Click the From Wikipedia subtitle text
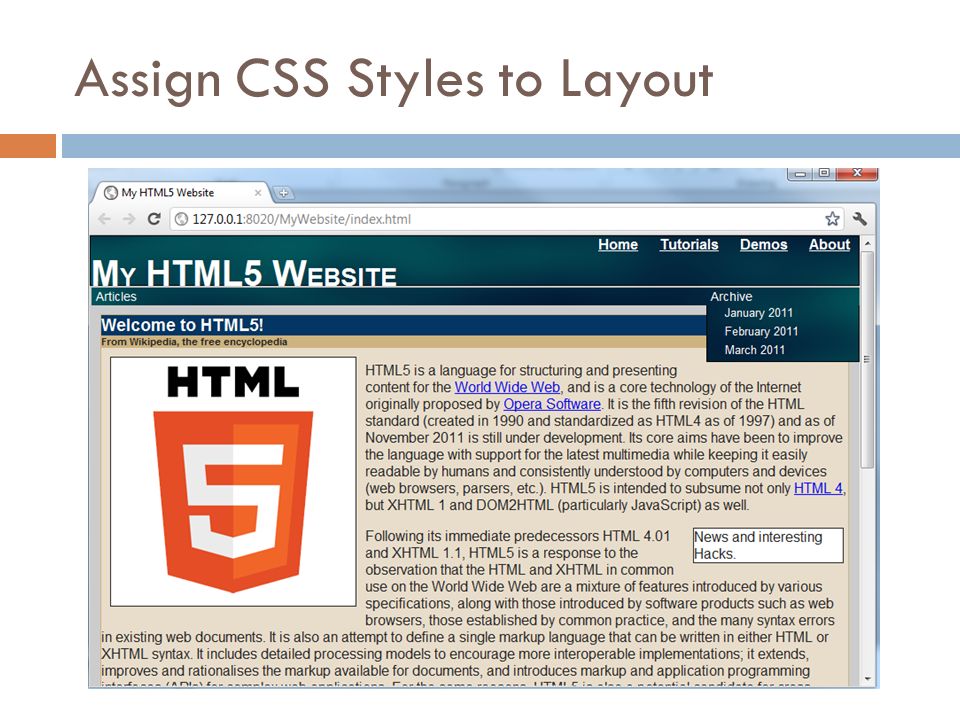The image size is (960, 720). pos(194,342)
